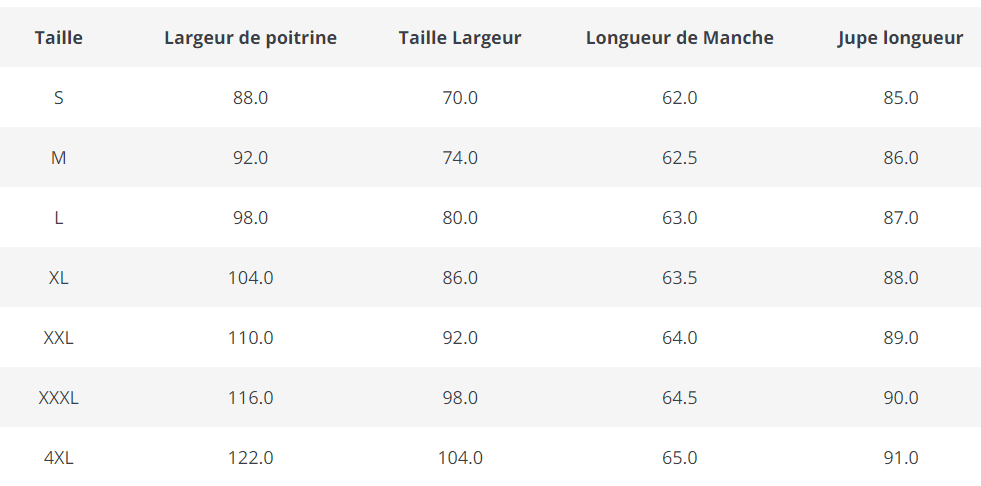Select the L size row label

pyautogui.click(x=58, y=218)
